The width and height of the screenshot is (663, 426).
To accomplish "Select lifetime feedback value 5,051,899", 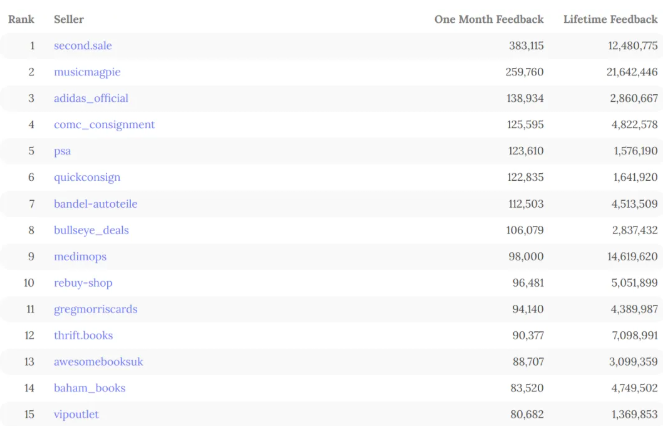I will pyautogui.click(x=635, y=283).
